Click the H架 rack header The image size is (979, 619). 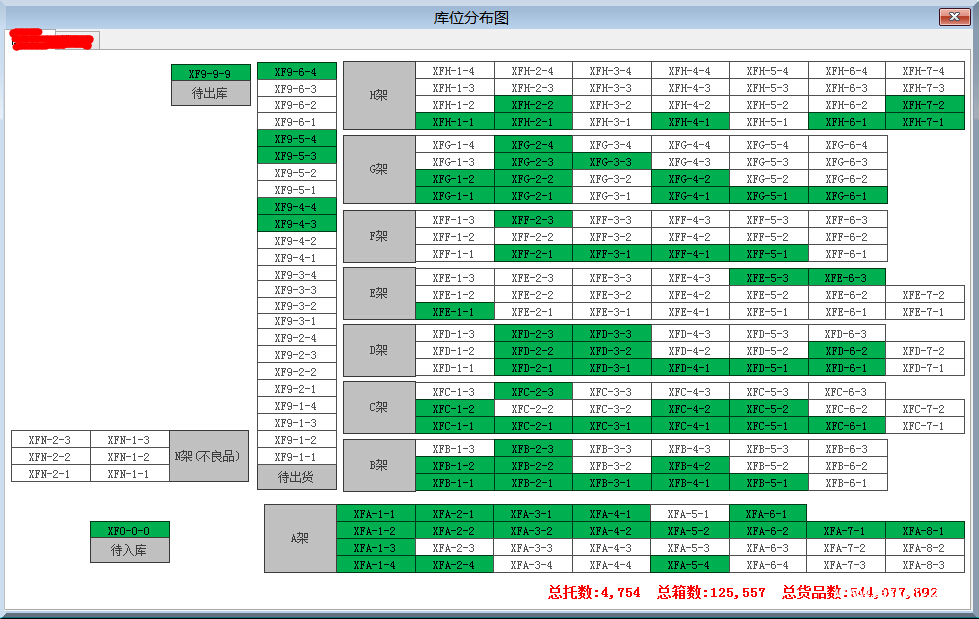pos(379,96)
